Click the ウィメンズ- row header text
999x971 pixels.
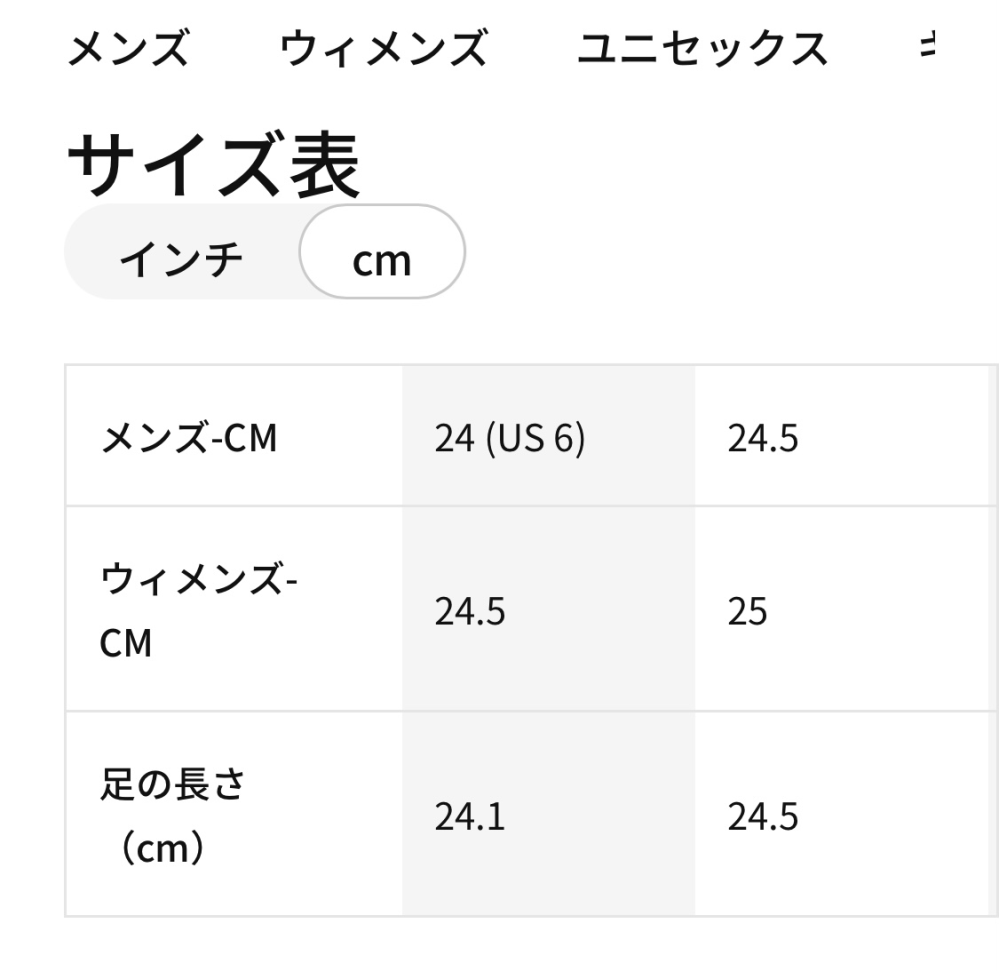tap(199, 580)
